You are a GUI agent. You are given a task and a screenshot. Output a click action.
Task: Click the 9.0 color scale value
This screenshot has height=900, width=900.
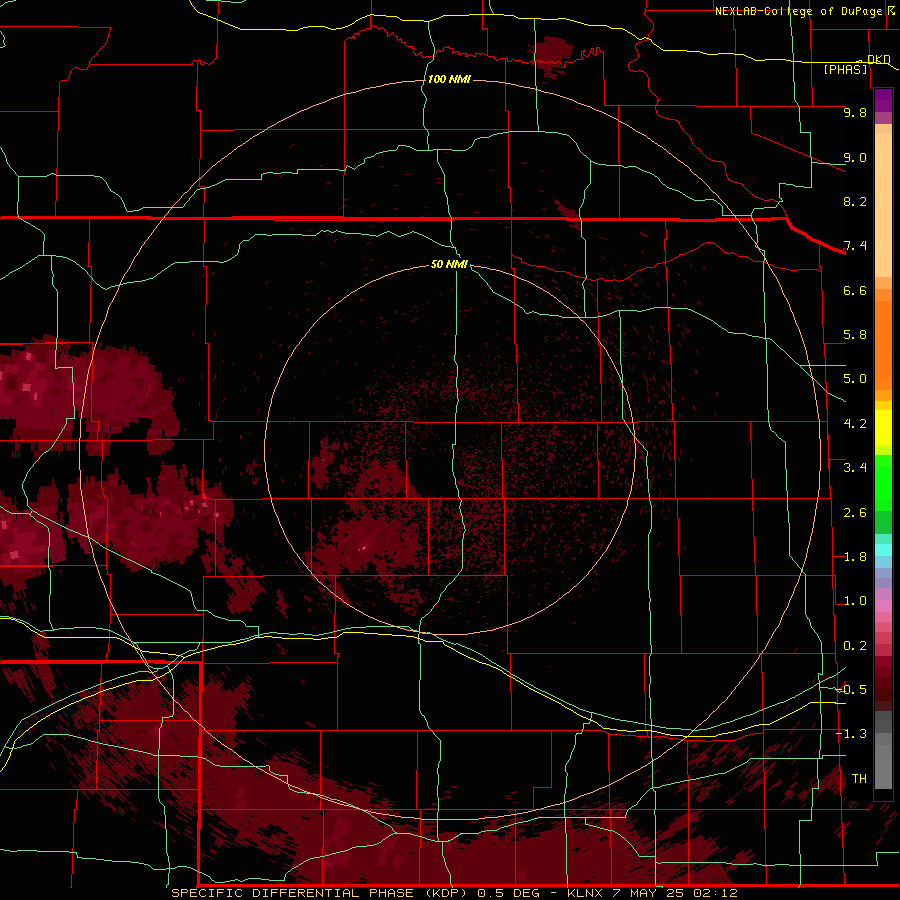(x=855, y=157)
